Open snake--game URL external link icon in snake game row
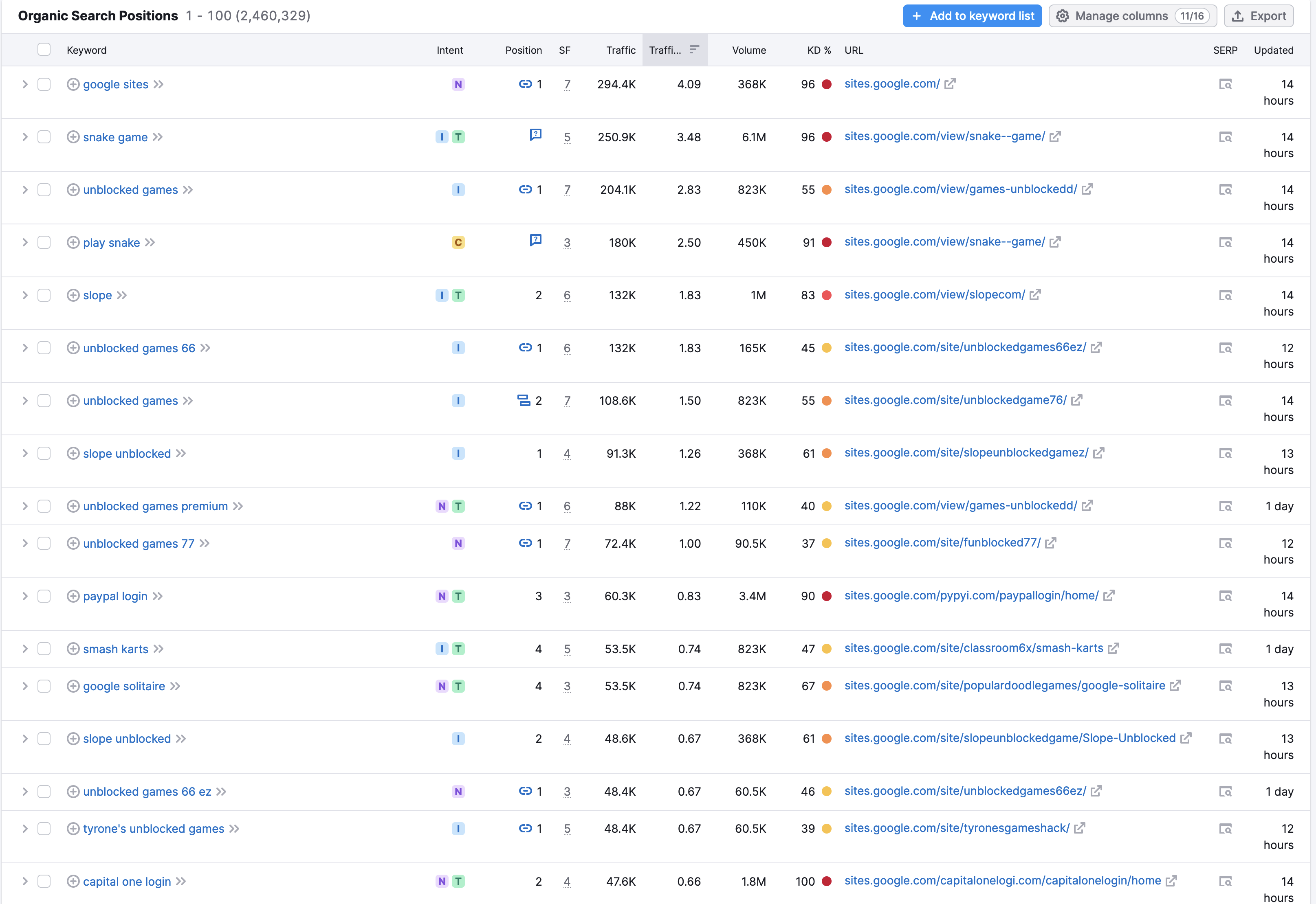The height and width of the screenshot is (904, 1316). [x=1055, y=136]
